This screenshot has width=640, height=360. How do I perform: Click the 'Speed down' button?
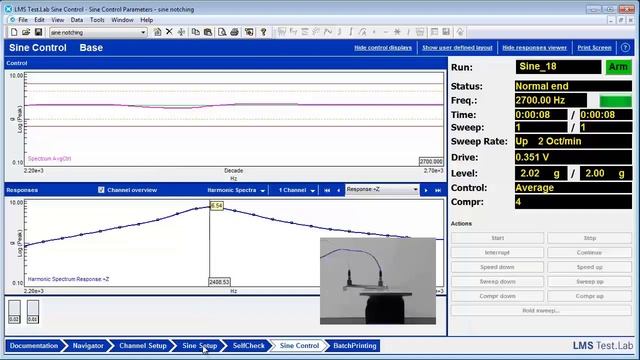[x=497, y=267]
